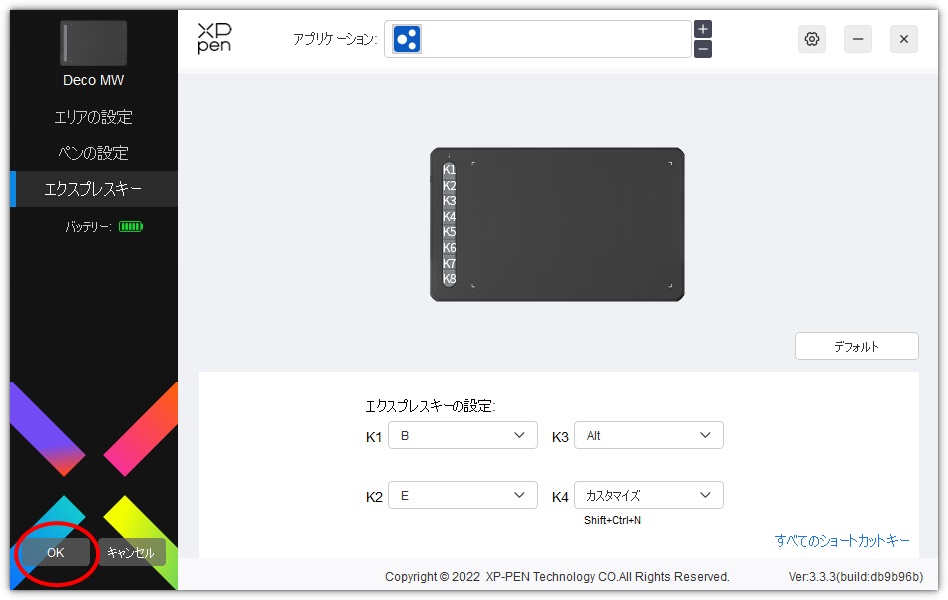Select the K5 key on tablet diagram

pos(449,232)
